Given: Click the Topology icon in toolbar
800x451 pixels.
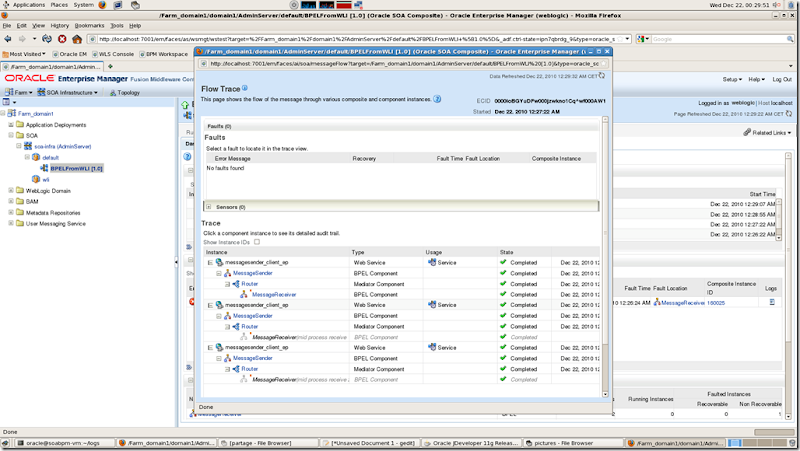Looking at the screenshot, I should point(113,92).
